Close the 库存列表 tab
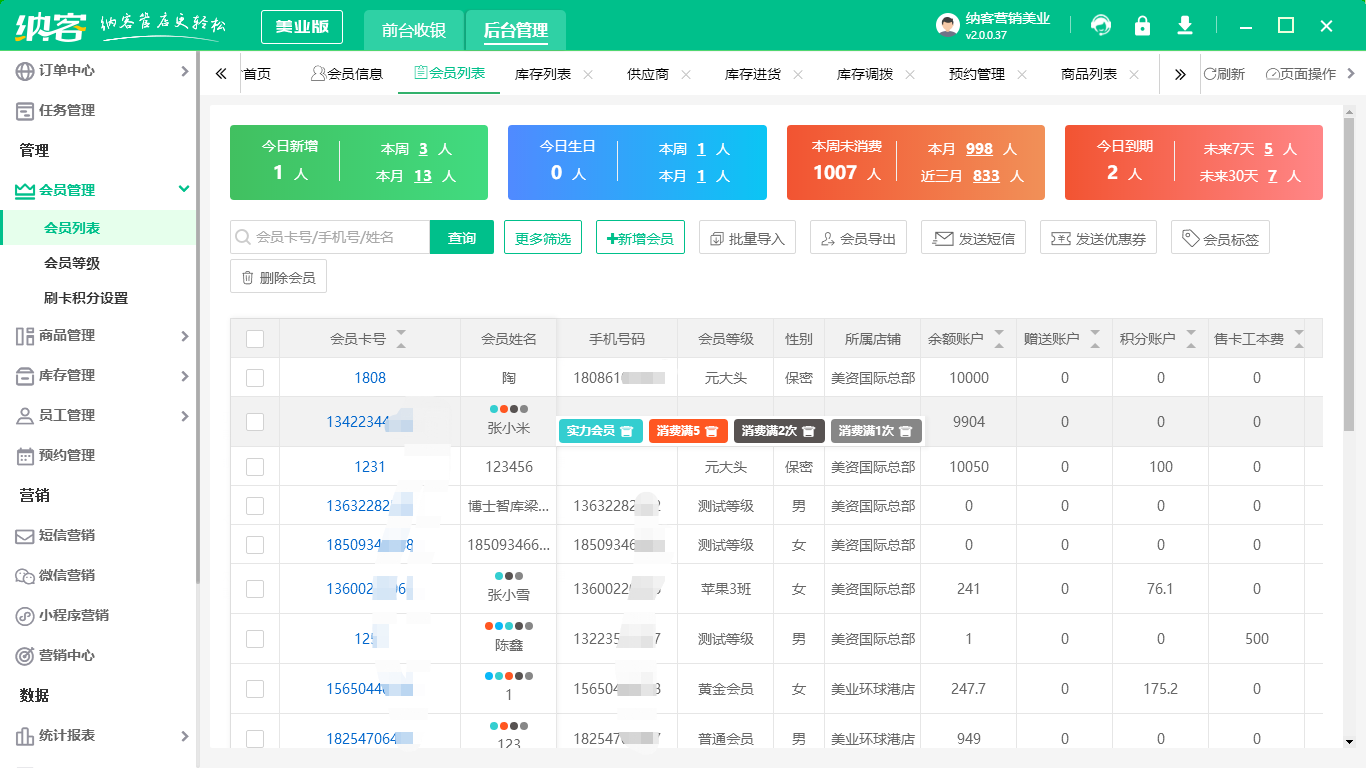 (x=588, y=74)
